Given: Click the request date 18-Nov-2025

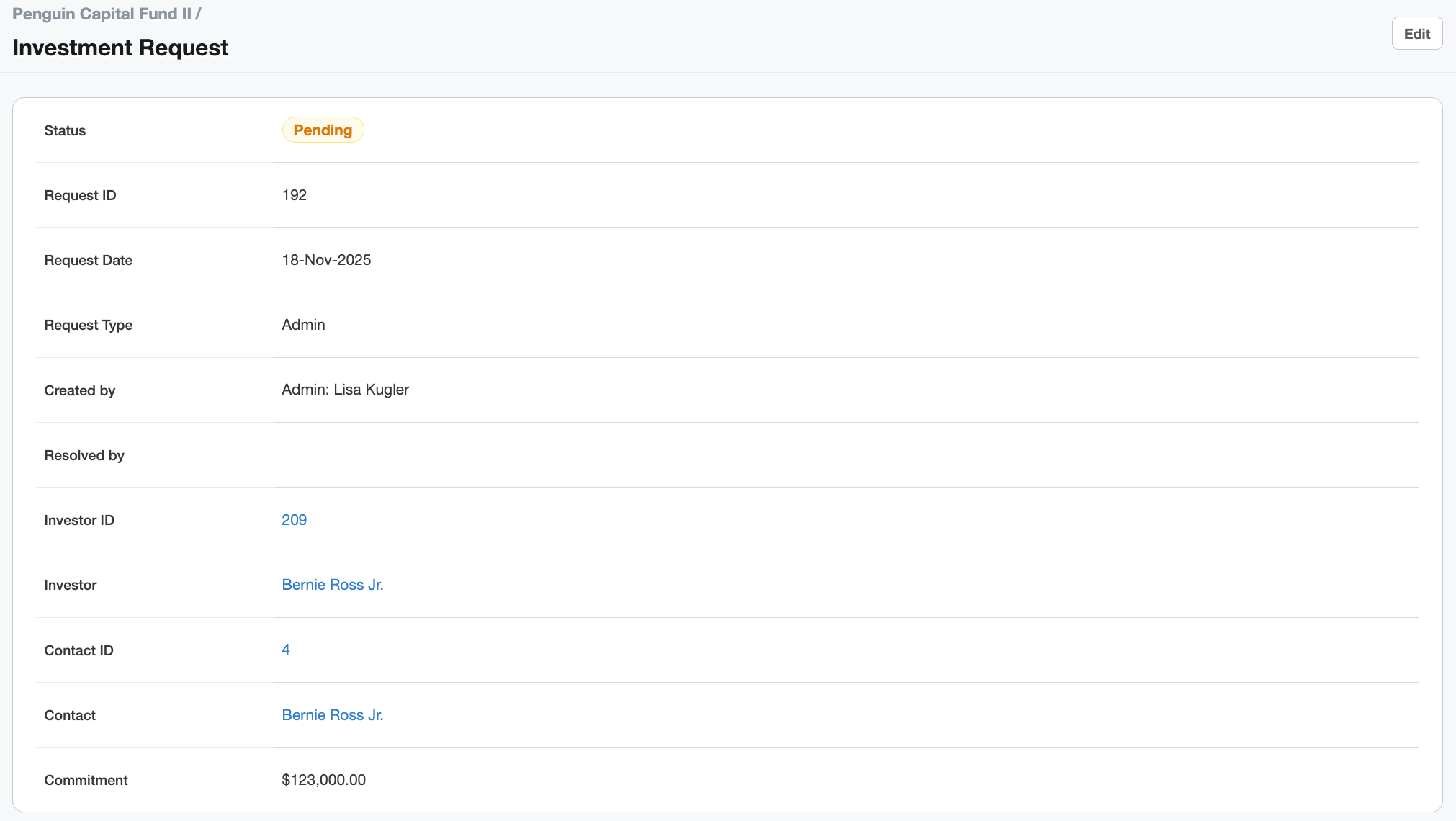Looking at the screenshot, I should pyautogui.click(x=326, y=260).
